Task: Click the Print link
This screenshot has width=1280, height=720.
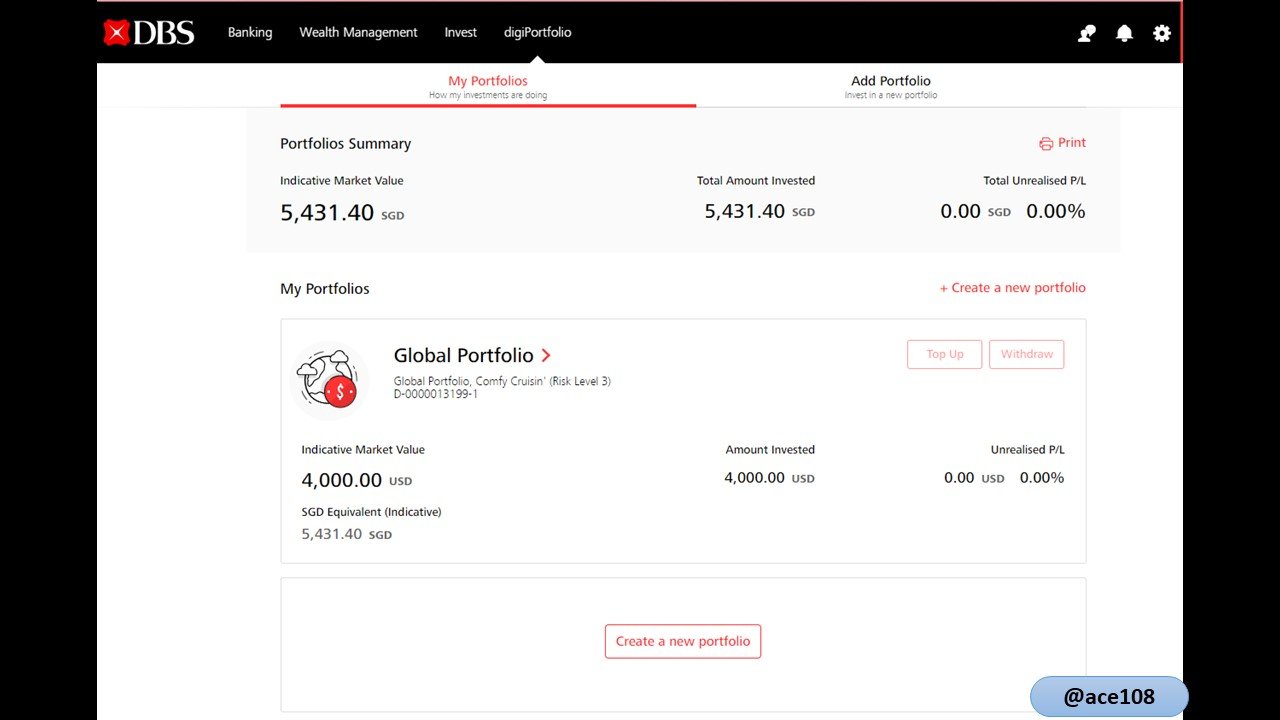Action: 1072,143
